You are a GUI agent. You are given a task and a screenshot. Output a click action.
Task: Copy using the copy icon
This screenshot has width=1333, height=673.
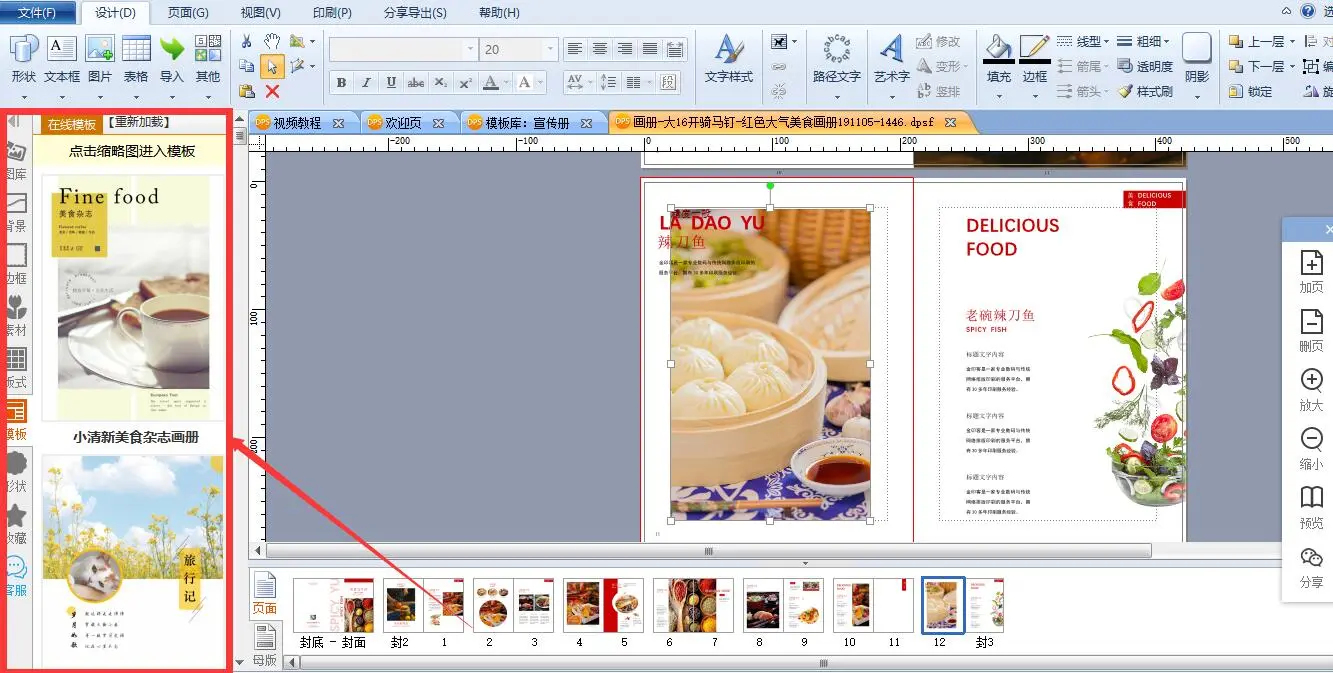coord(247,66)
